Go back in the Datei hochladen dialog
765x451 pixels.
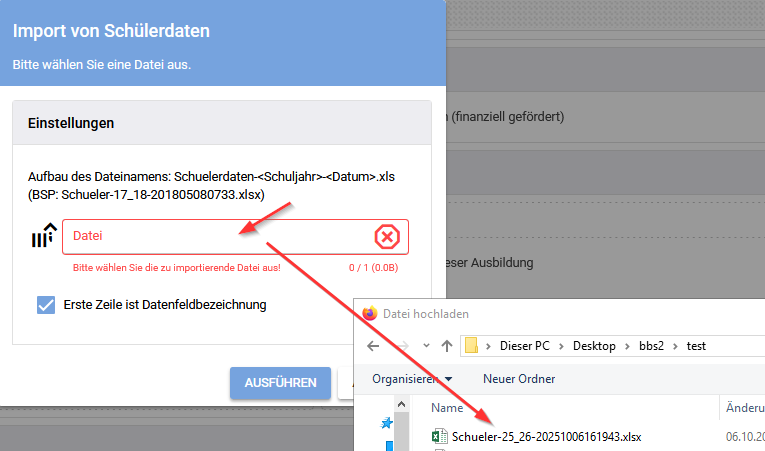pos(373,346)
